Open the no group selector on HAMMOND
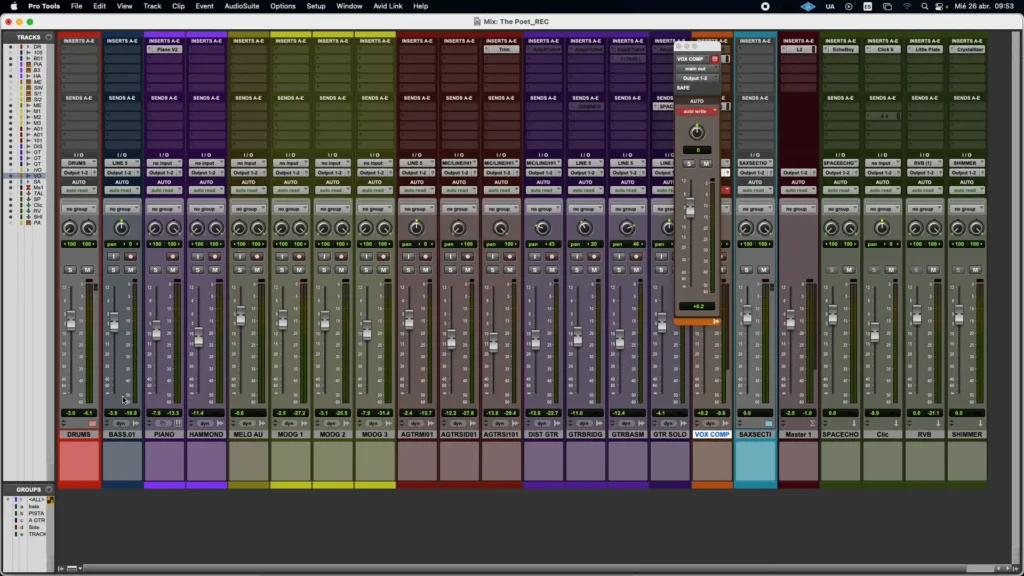The image size is (1024, 576). 206,209
